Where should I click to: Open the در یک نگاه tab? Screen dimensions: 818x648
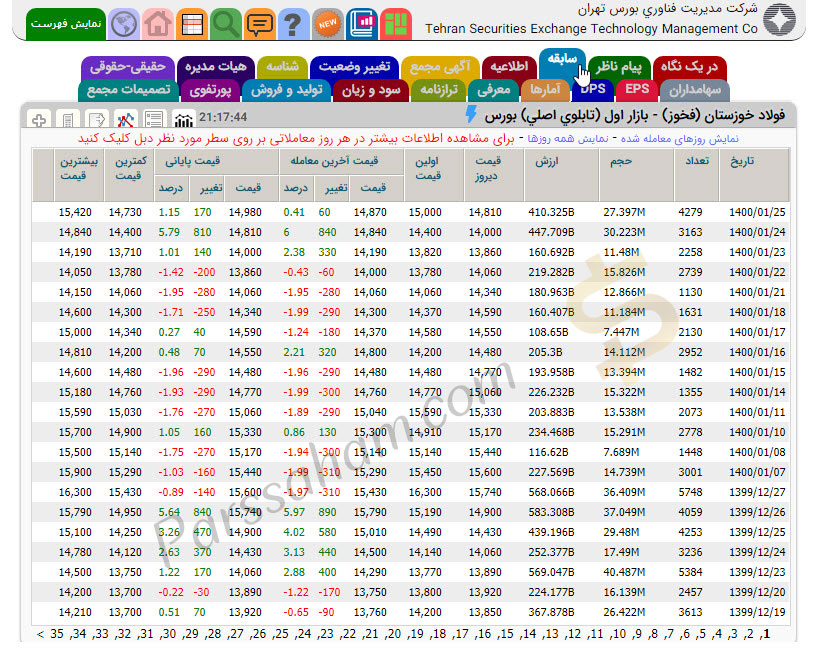[x=689, y=67]
